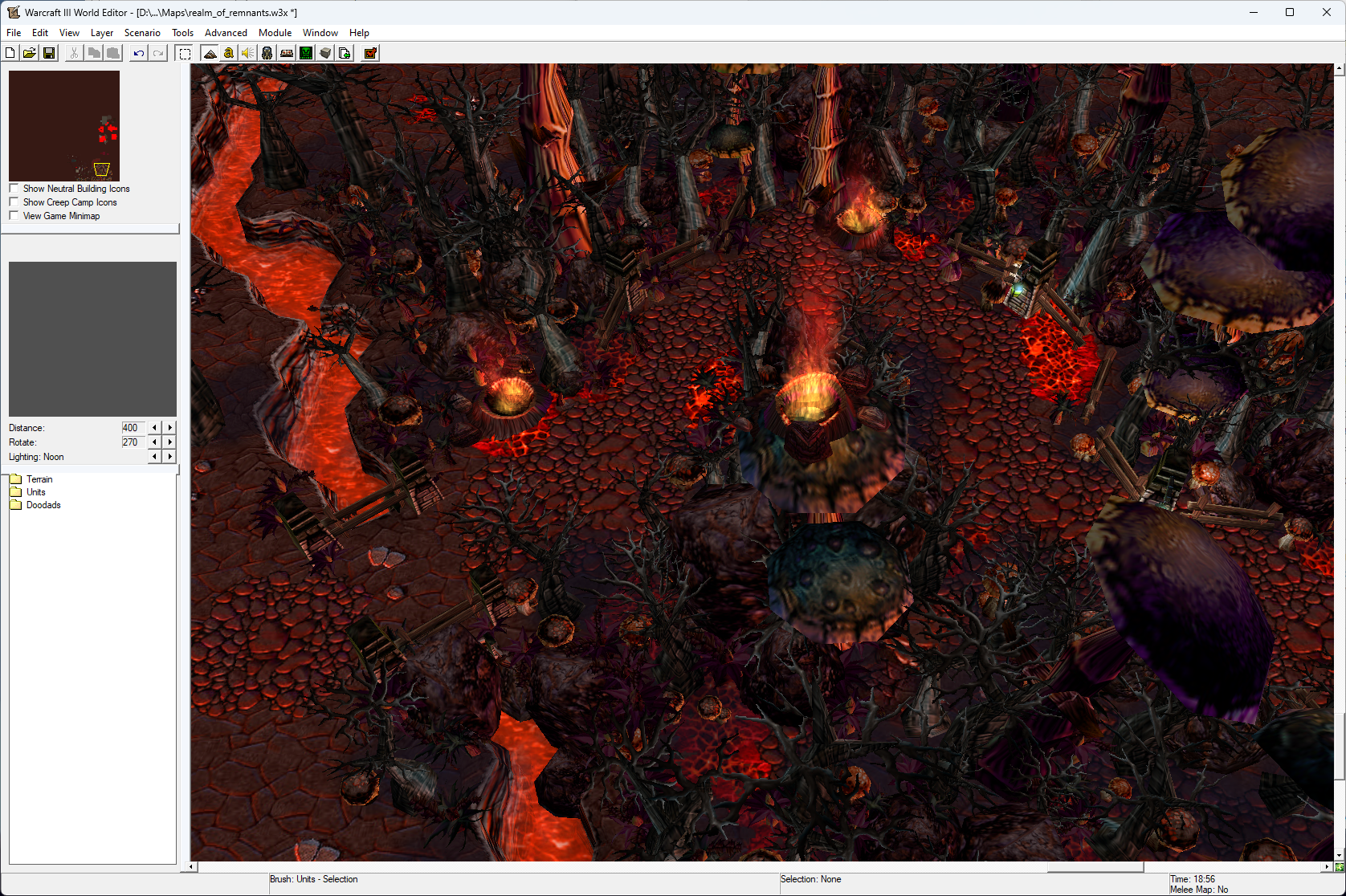
Task: Click the Distance value field showing 400
Action: tap(133, 428)
